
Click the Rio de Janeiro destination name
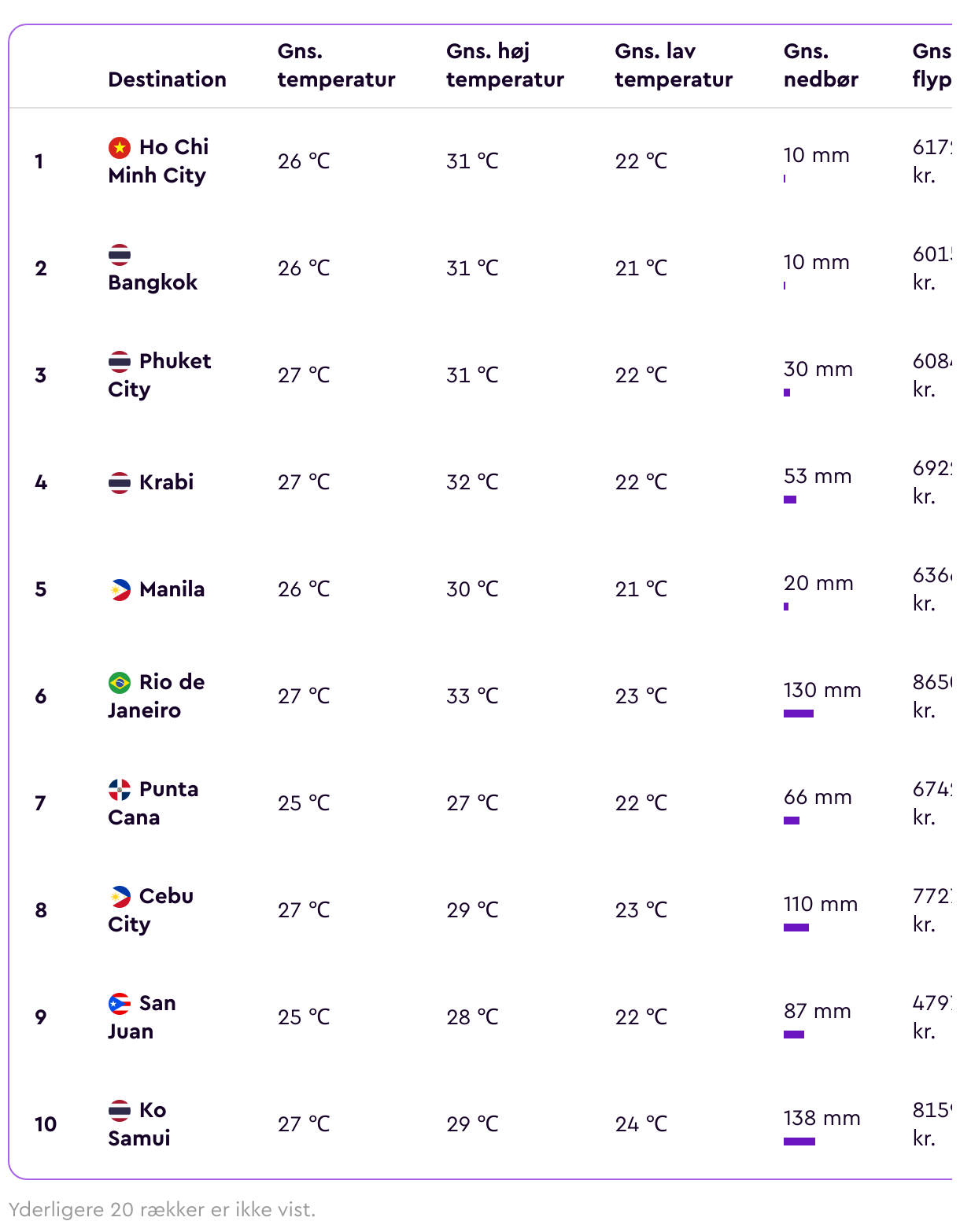tap(156, 696)
